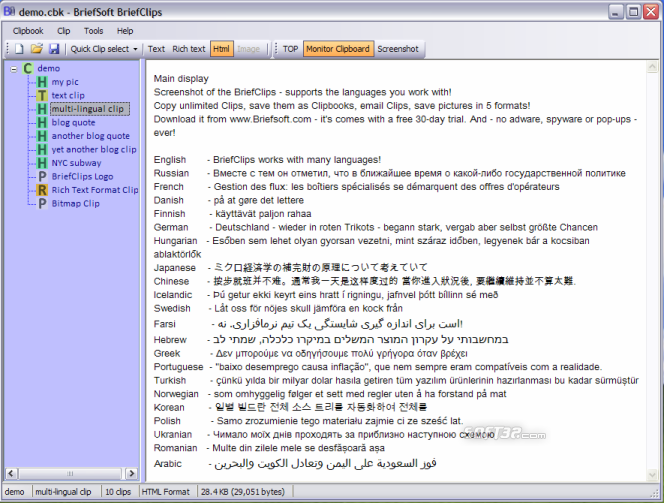The height and width of the screenshot is (503, 664).
Task: Click the R icon beside Rich Text Format Clip
Action: [42, 190]
